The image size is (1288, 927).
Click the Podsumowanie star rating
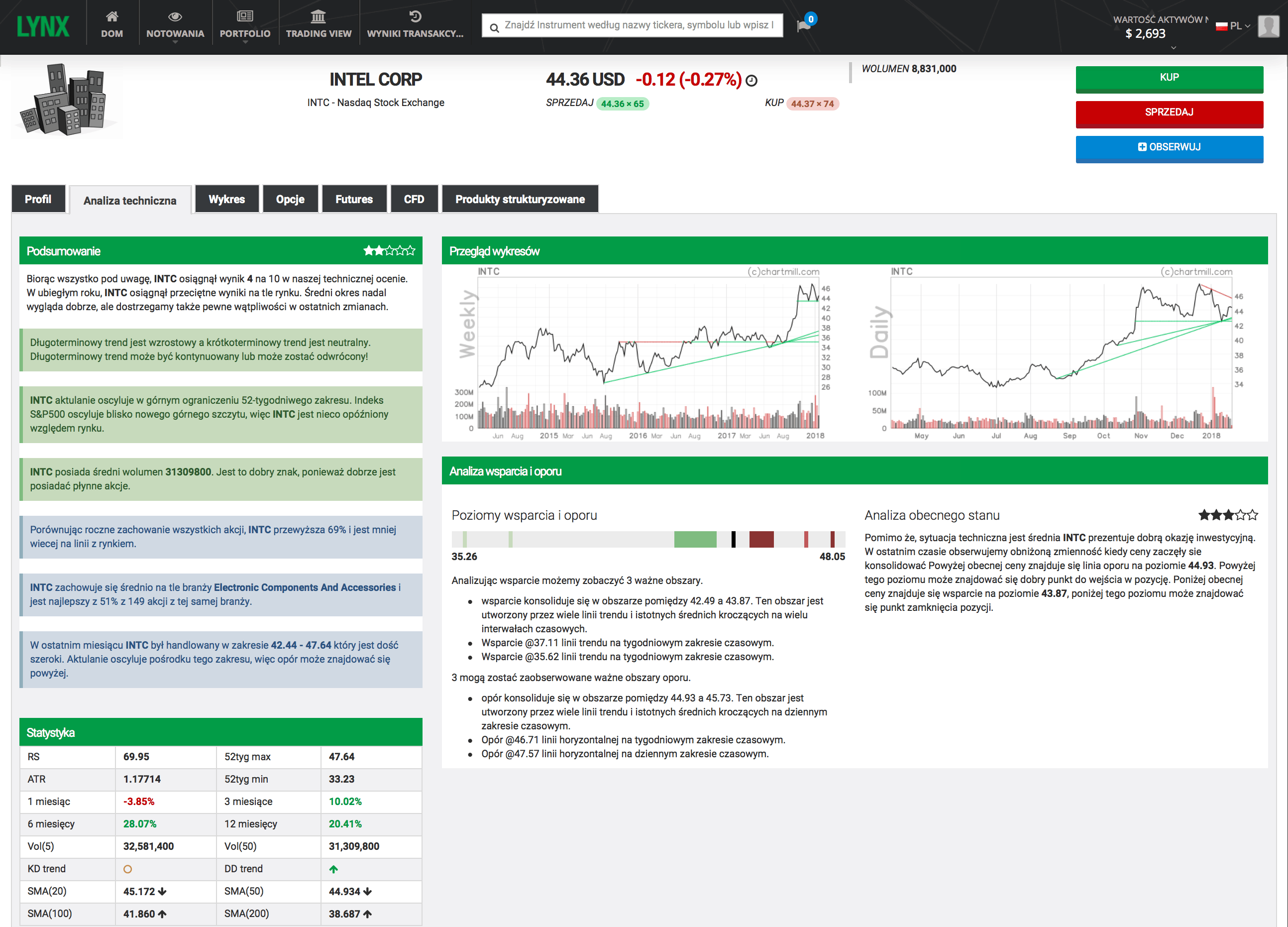pyautogui.click(x=390, y=250)
